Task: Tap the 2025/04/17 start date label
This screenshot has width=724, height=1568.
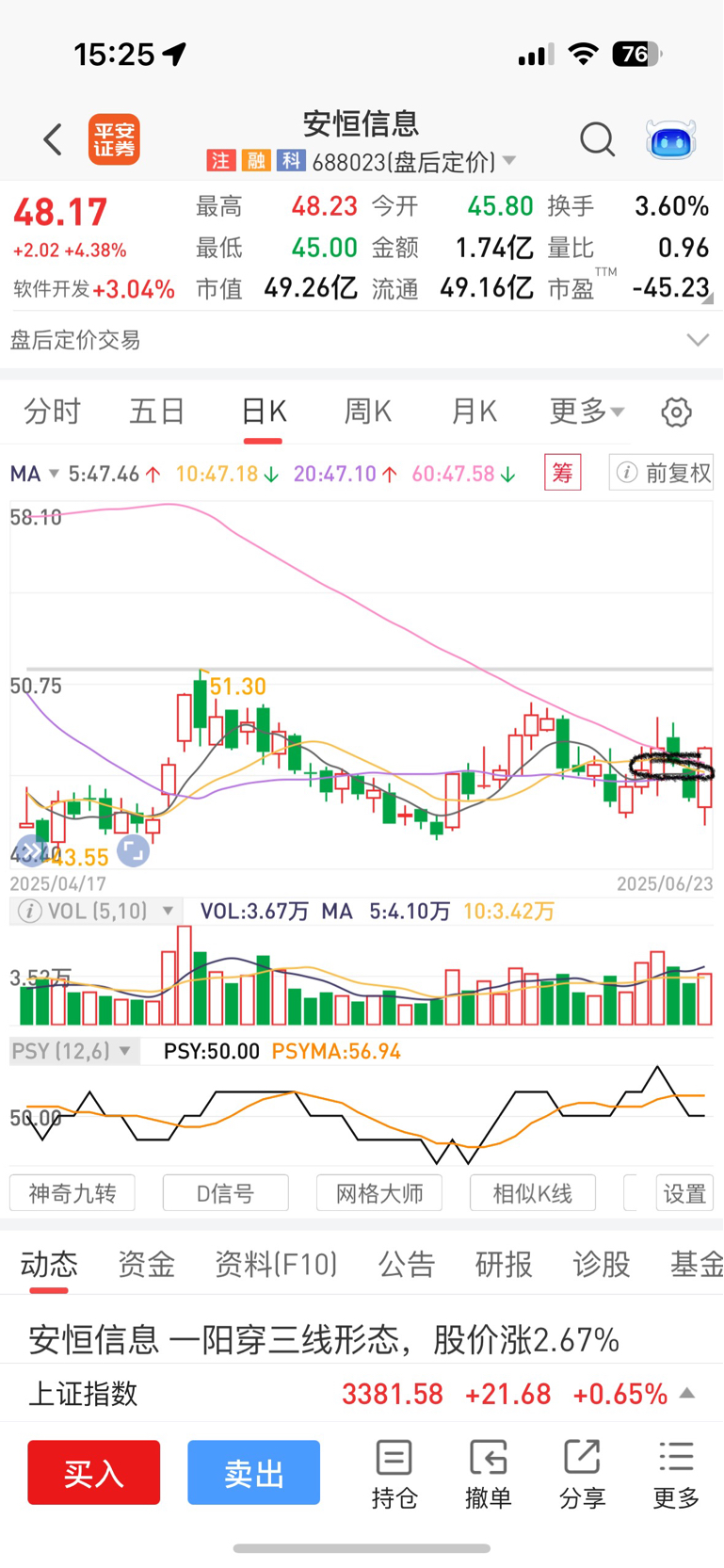Action: point(58,883)
